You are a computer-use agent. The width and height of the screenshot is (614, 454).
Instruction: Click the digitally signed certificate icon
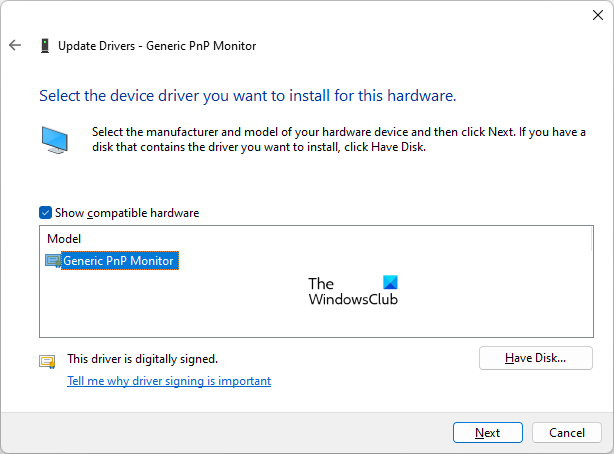pyautogui.click(x=47, y=361)
